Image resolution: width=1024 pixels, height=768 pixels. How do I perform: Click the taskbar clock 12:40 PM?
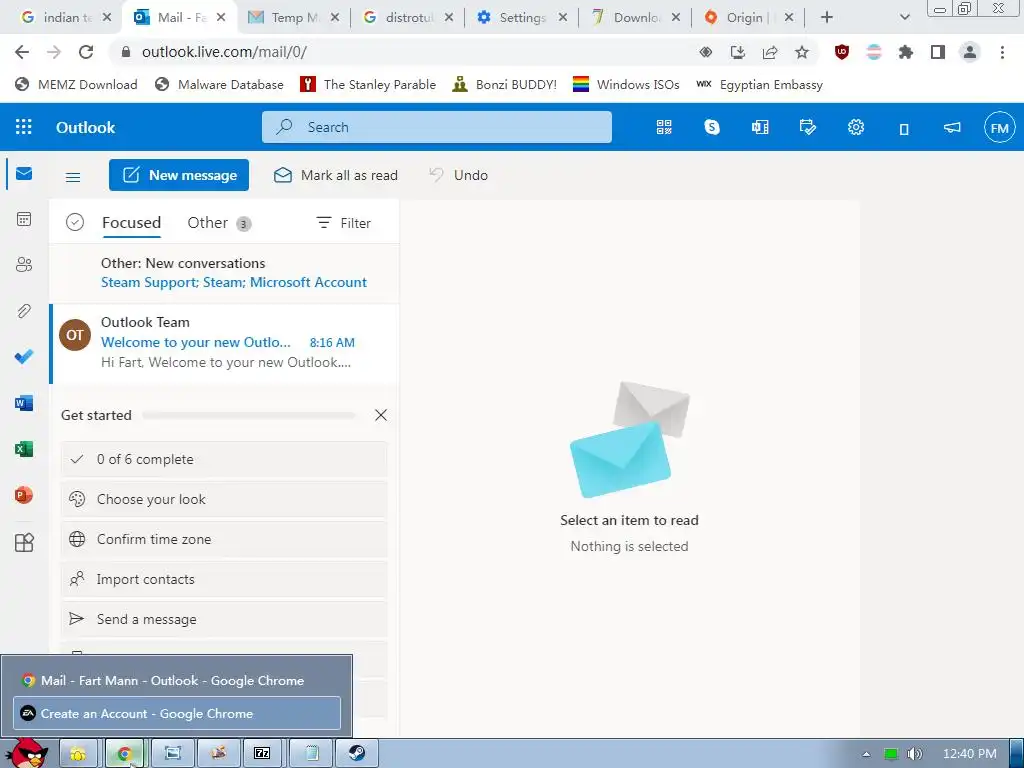(969, 754)
